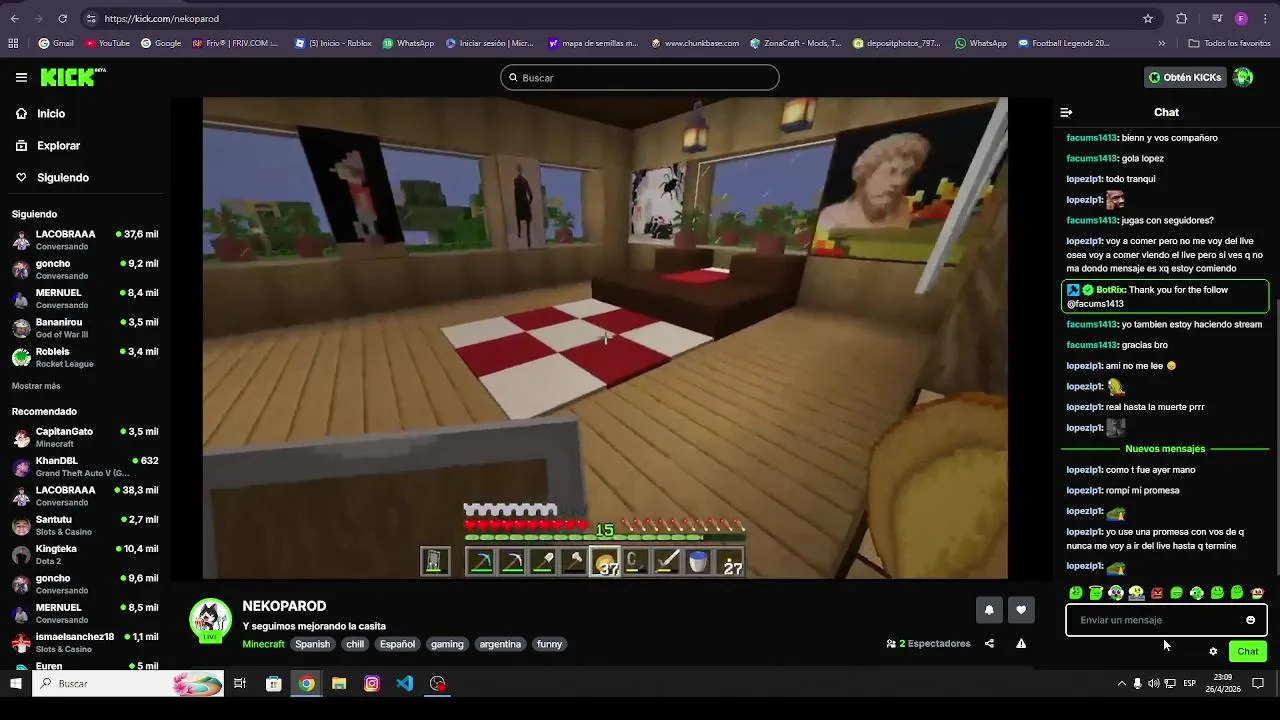Reload the page

click(62, 18)
